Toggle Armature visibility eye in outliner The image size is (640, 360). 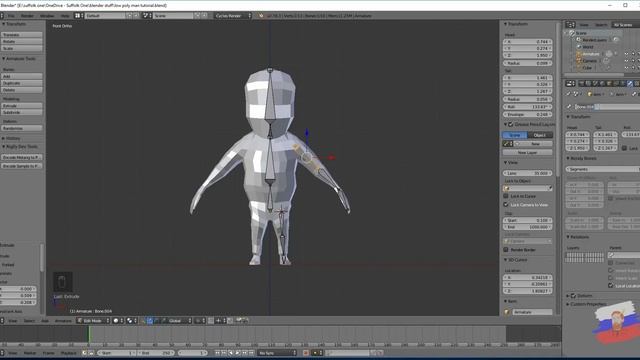pos(627,54)
